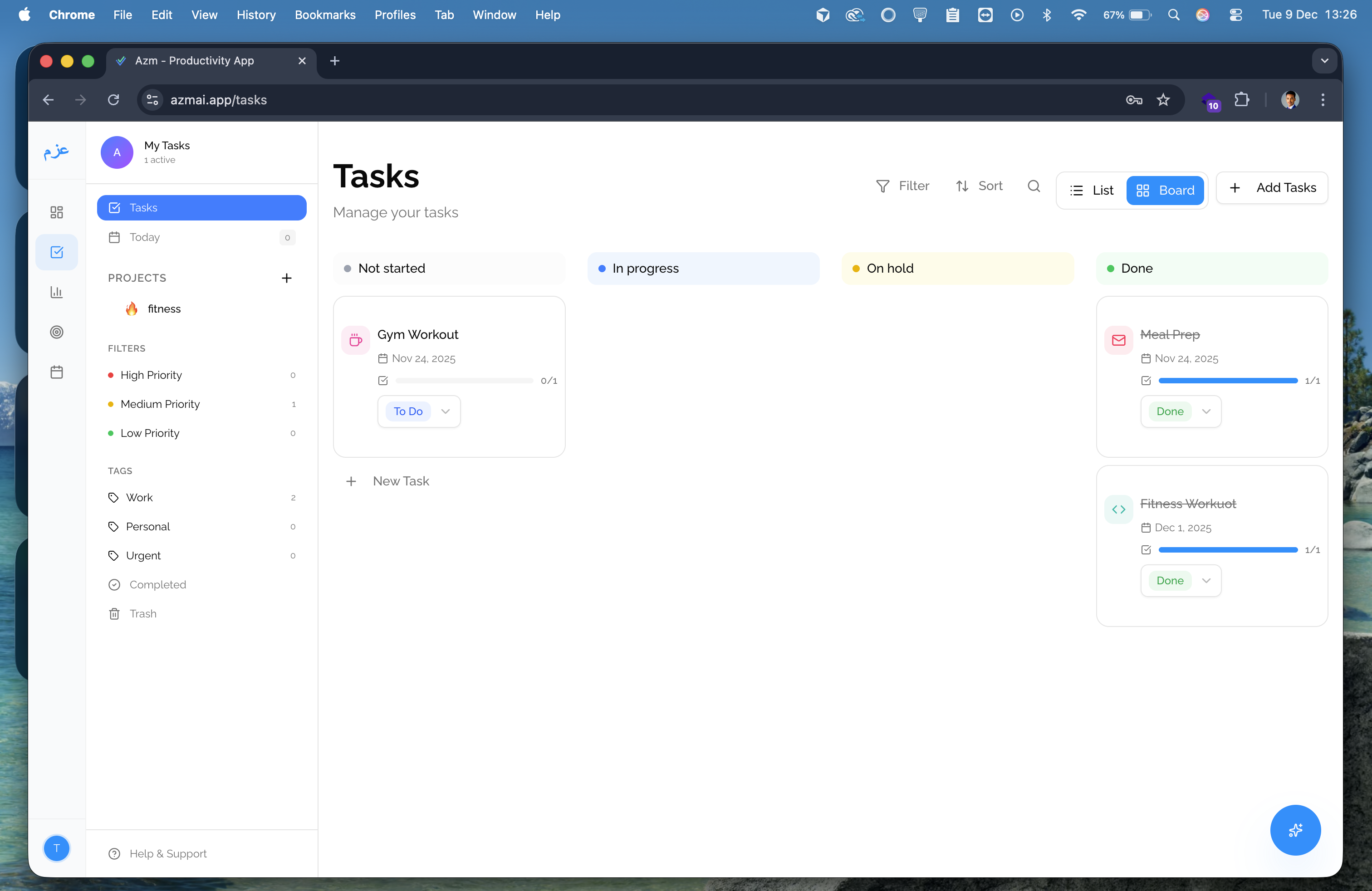Expand Fitness Workuot's Done status dropdown
The height and width of the screenshot is (891, 1372).
tap(1206, 580)
